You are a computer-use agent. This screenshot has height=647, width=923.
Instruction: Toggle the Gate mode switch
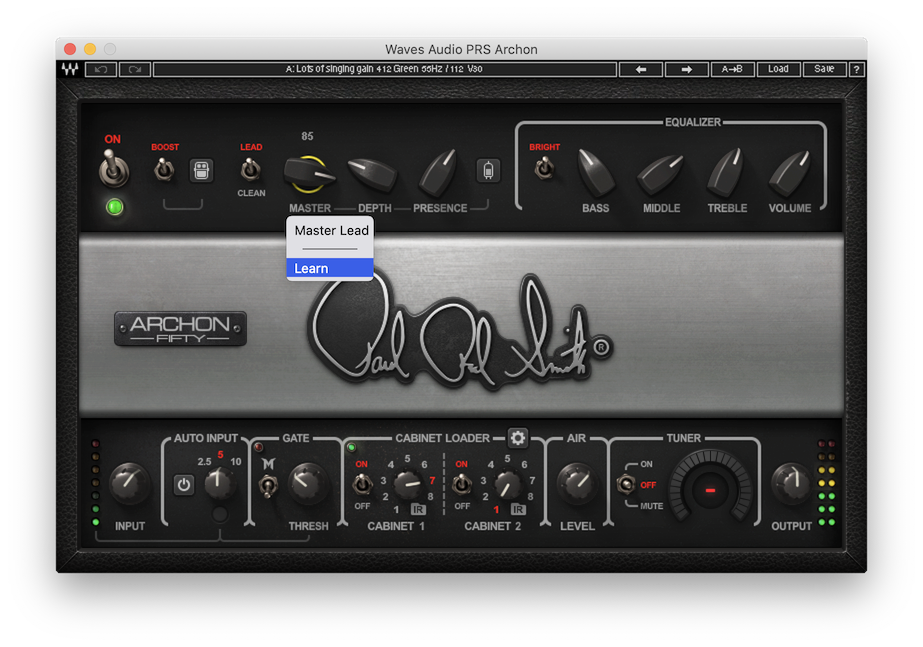click(268, 486)
